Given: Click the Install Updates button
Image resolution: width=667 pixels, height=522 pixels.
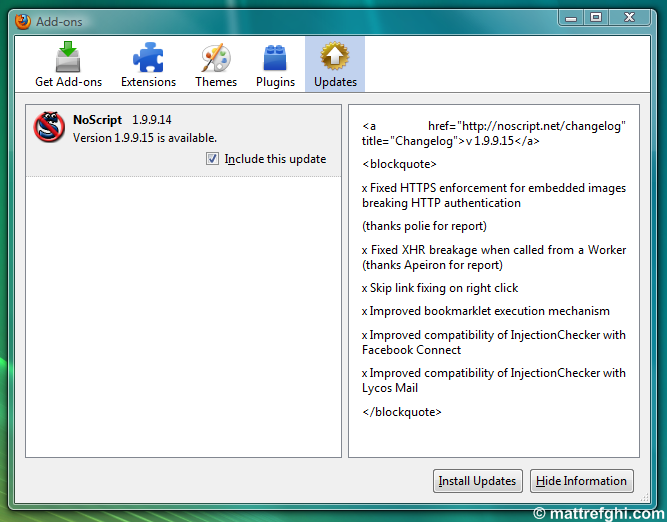Looking at the screenshot, I should click(x=477, y=481).
